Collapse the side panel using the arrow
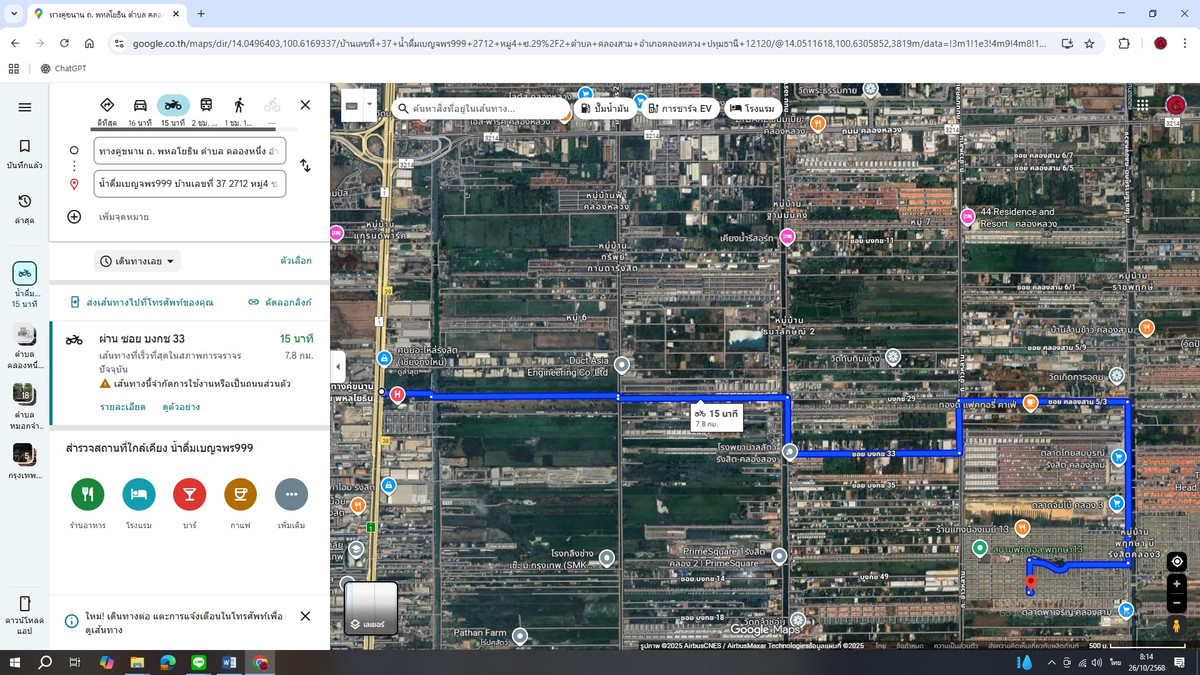The height and width of the screenshot is (675, 1200). coord(338,367)
